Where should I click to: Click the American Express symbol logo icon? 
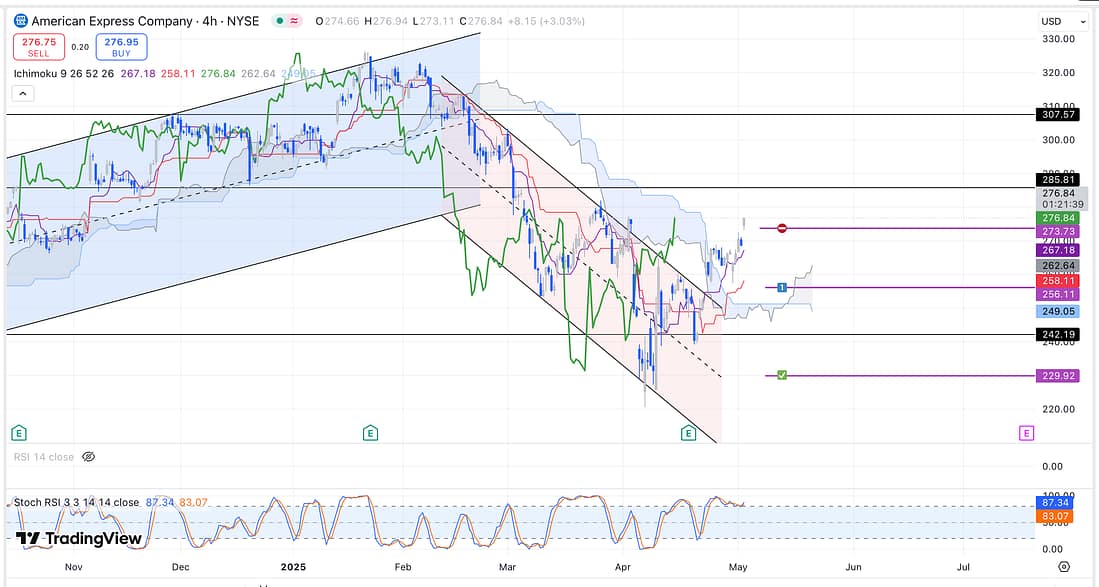click(x=19, y=20)
